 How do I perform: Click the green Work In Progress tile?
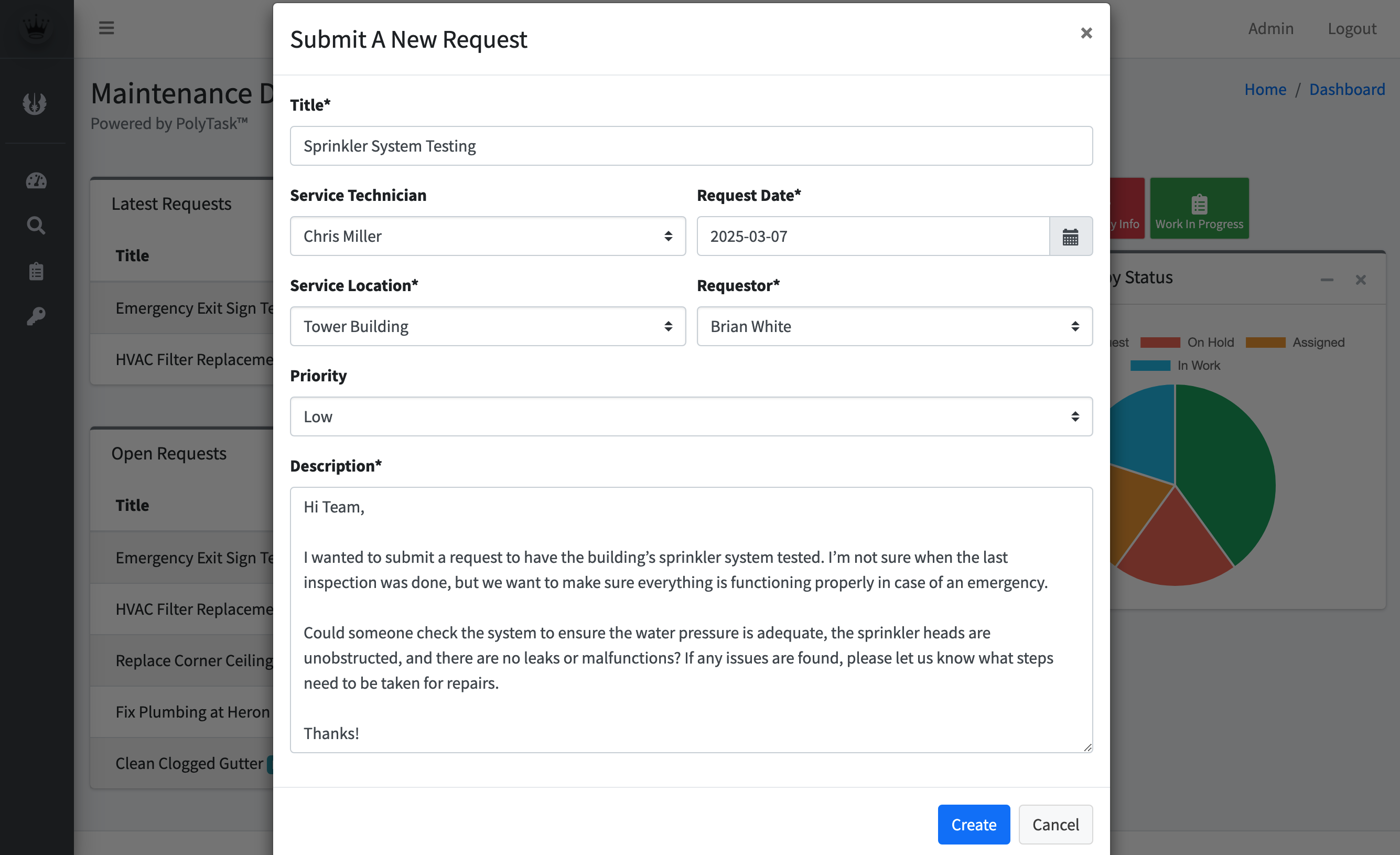pyautogui.click(x=1199, y=208)
